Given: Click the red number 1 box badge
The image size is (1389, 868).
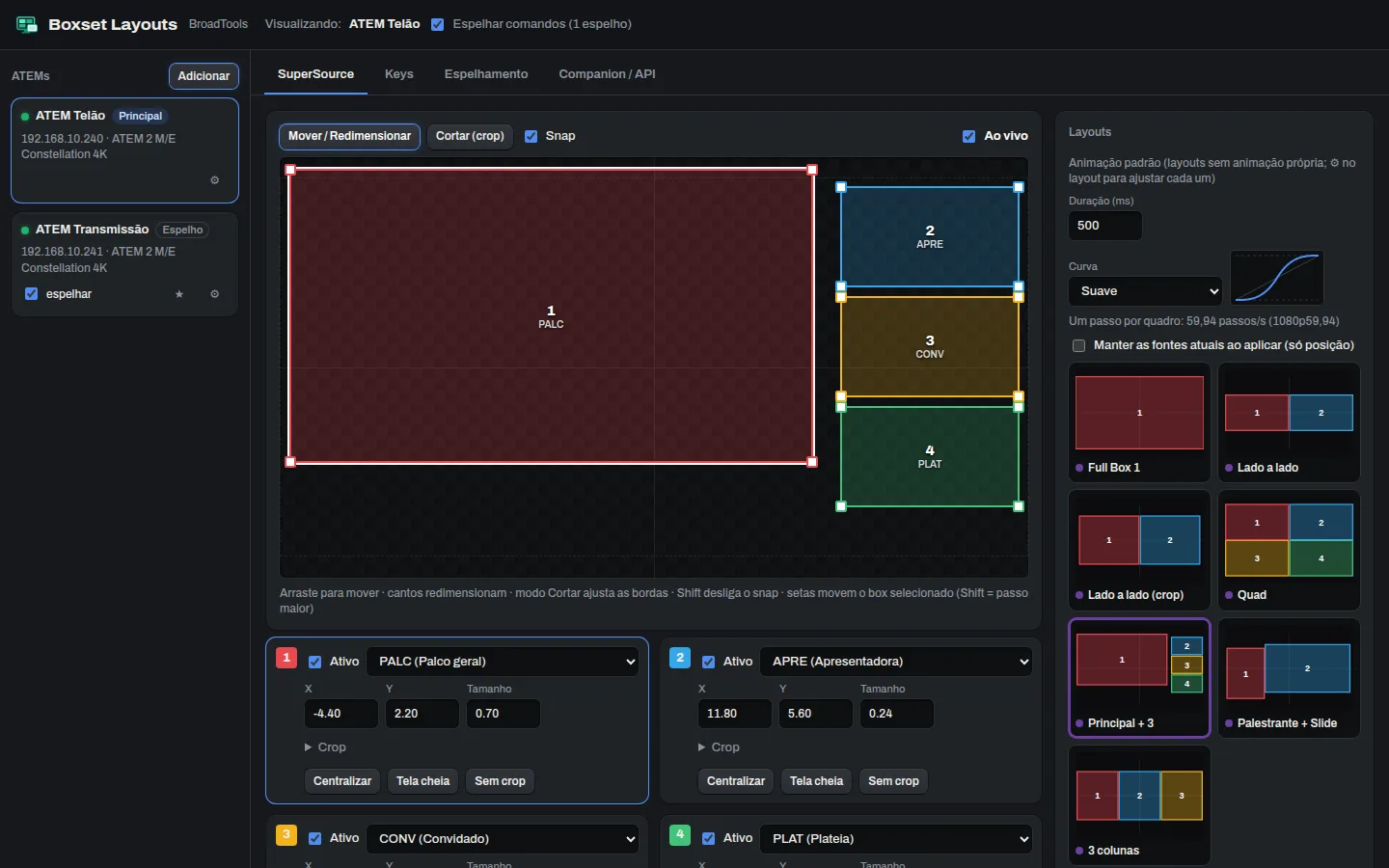Looking at the screenshot, I should pos(286,657).
